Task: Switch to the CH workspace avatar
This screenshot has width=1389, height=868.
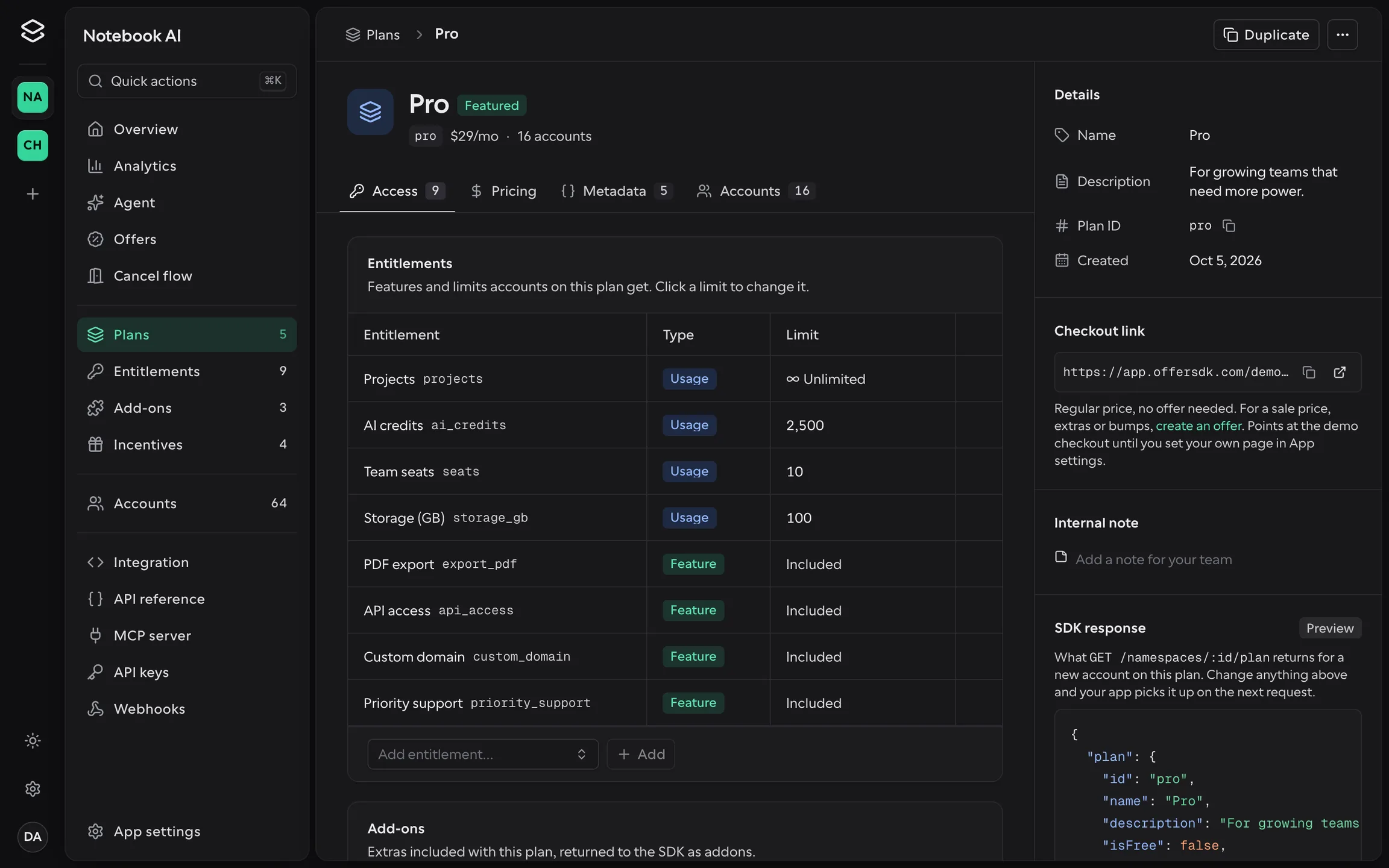Action: 33,145
